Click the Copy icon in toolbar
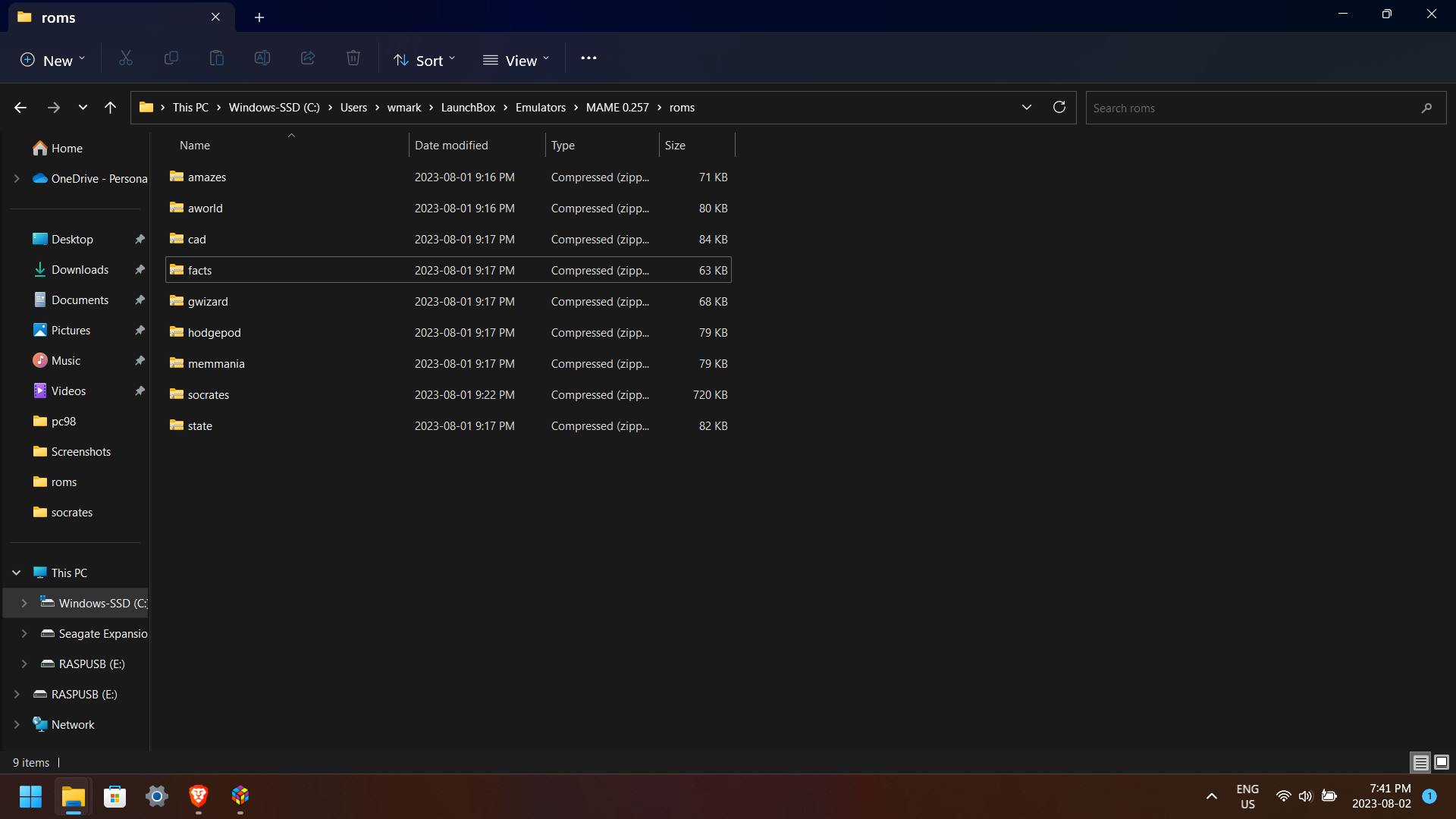This screenshot has width=1456, height=819. [171, 58]
